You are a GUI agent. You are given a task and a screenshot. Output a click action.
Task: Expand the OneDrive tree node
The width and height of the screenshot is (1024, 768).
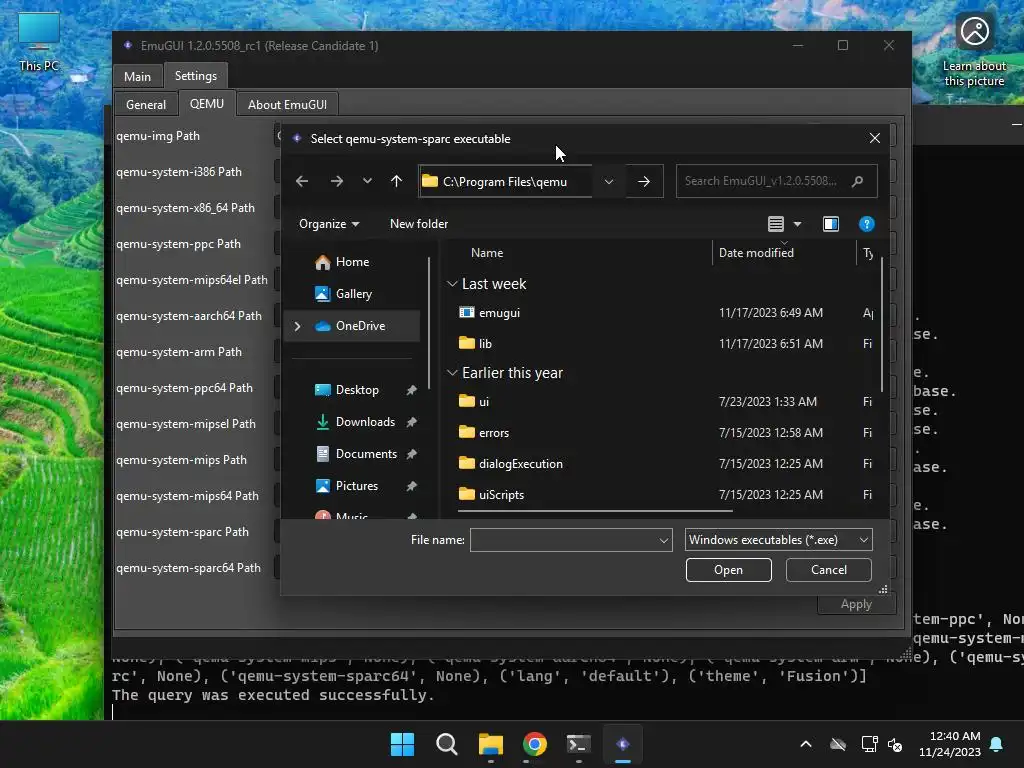pyautogui.click(x=298, y=326)
